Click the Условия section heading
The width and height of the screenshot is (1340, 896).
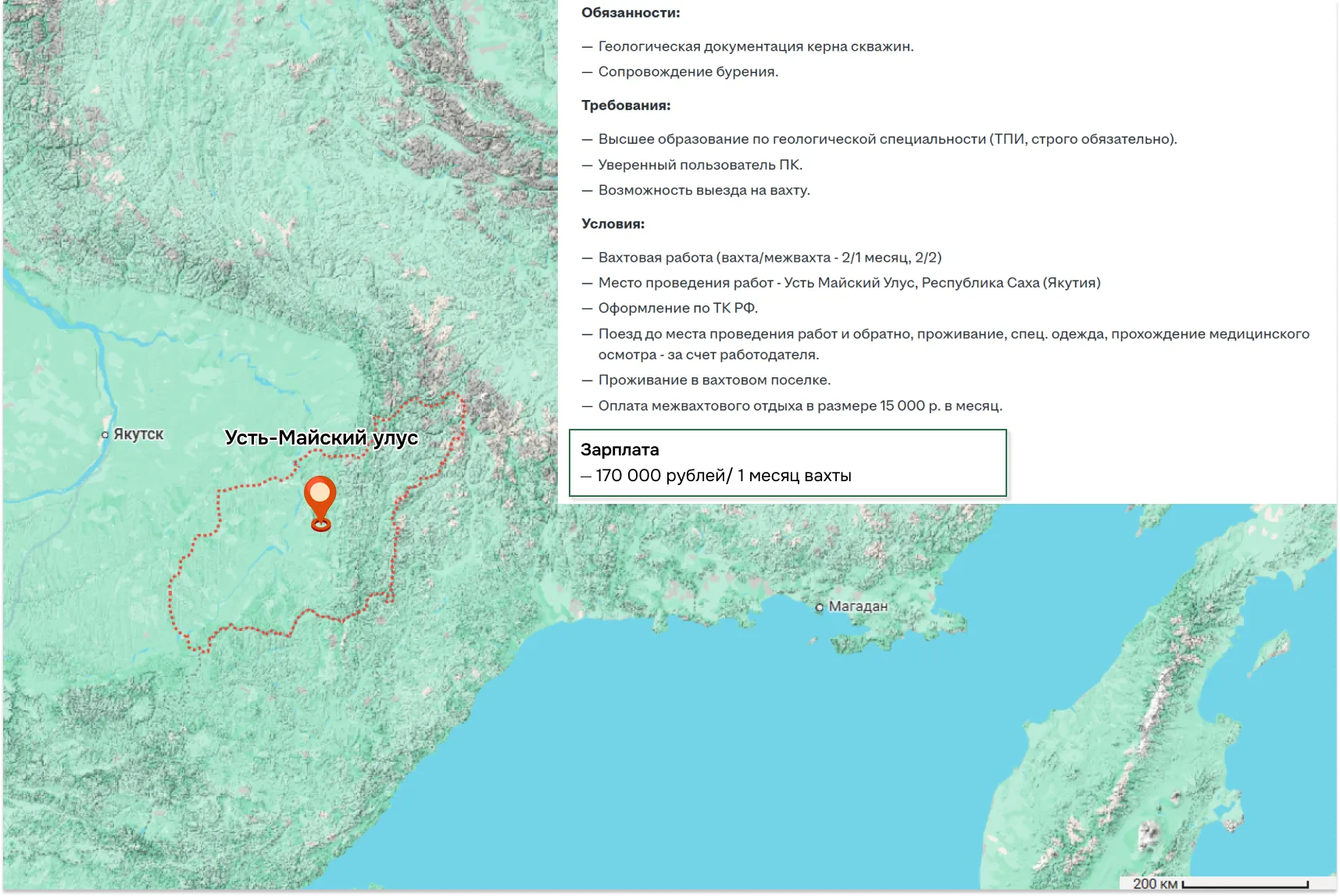[613, 224]
